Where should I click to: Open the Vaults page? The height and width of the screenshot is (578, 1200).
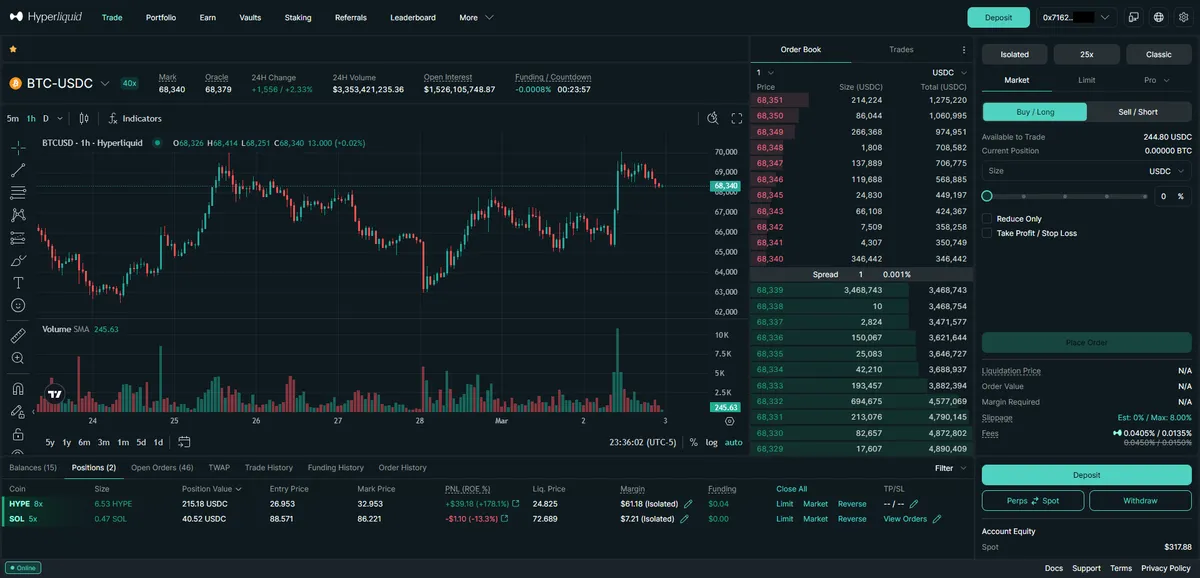click(x=250, y=17)
